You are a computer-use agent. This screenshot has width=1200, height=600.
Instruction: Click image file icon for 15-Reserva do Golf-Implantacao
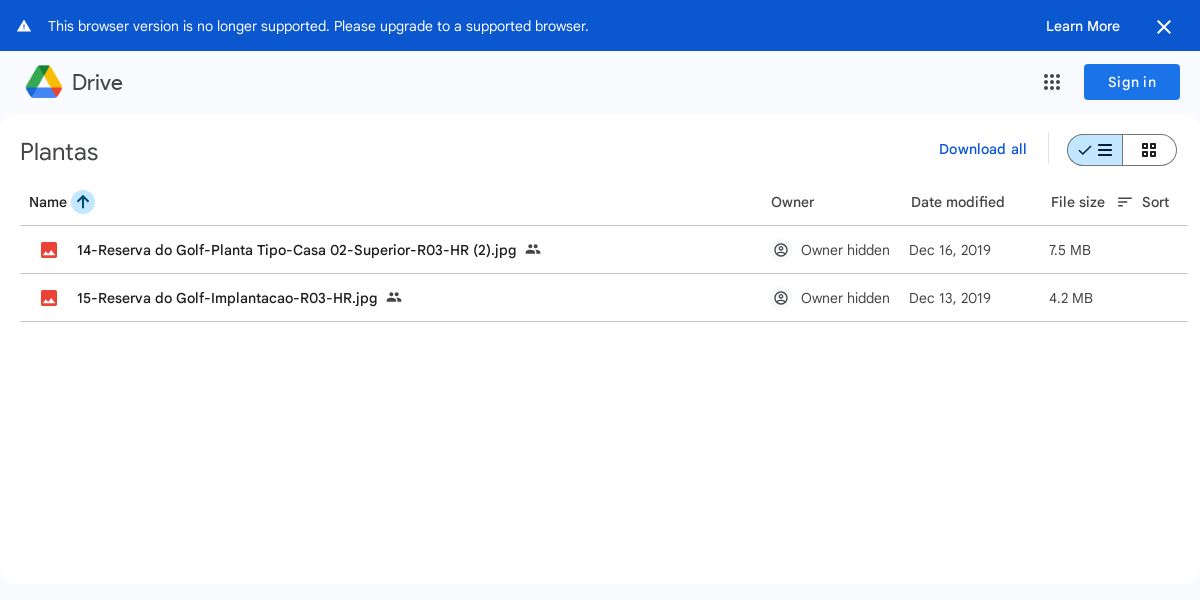49,298
